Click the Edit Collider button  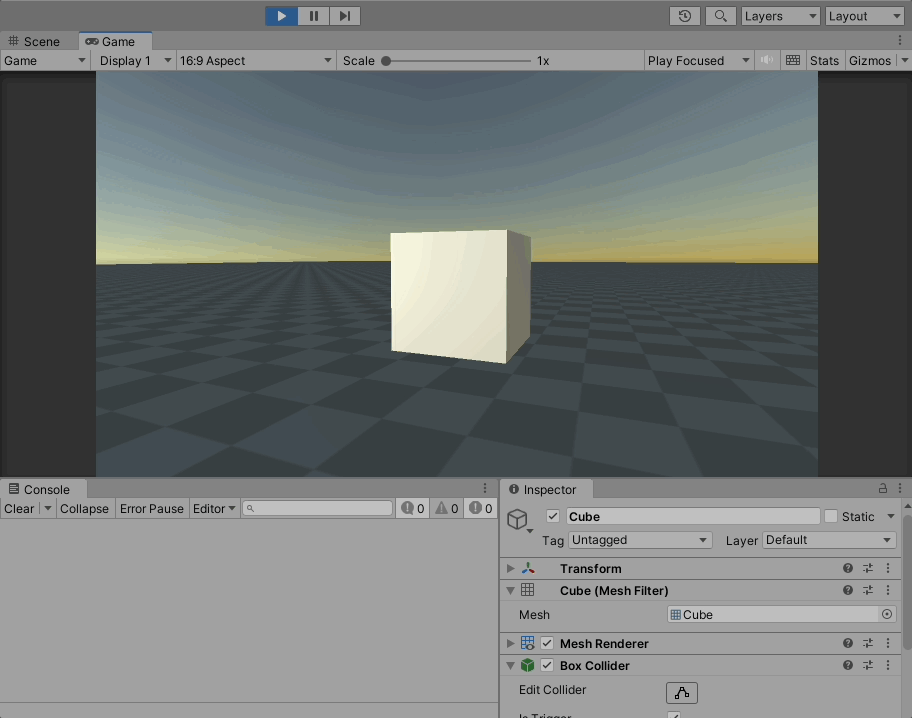coord(681,692)
